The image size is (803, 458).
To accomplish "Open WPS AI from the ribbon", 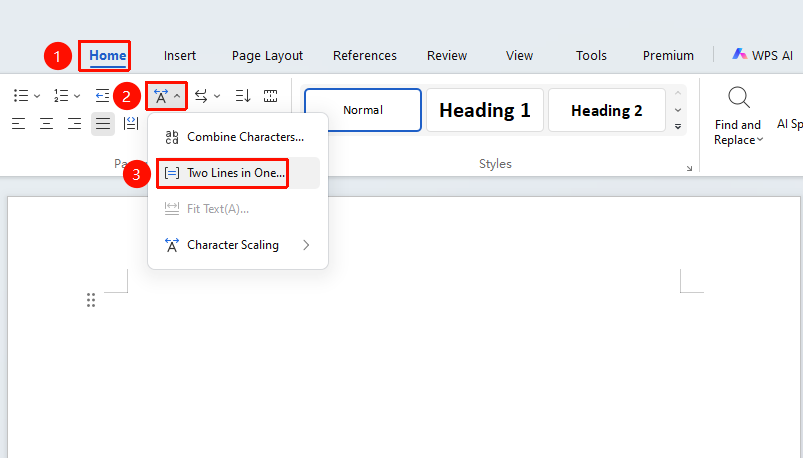I will click(x=762, y=55).
